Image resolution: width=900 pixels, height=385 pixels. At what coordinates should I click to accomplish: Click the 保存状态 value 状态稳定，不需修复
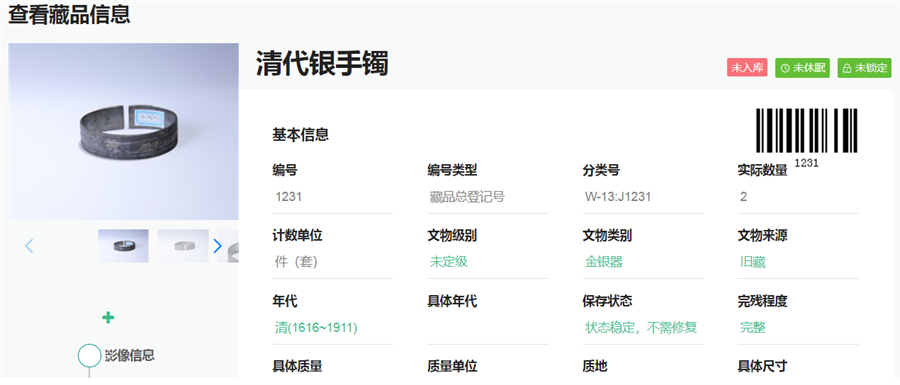coord(641,328)
